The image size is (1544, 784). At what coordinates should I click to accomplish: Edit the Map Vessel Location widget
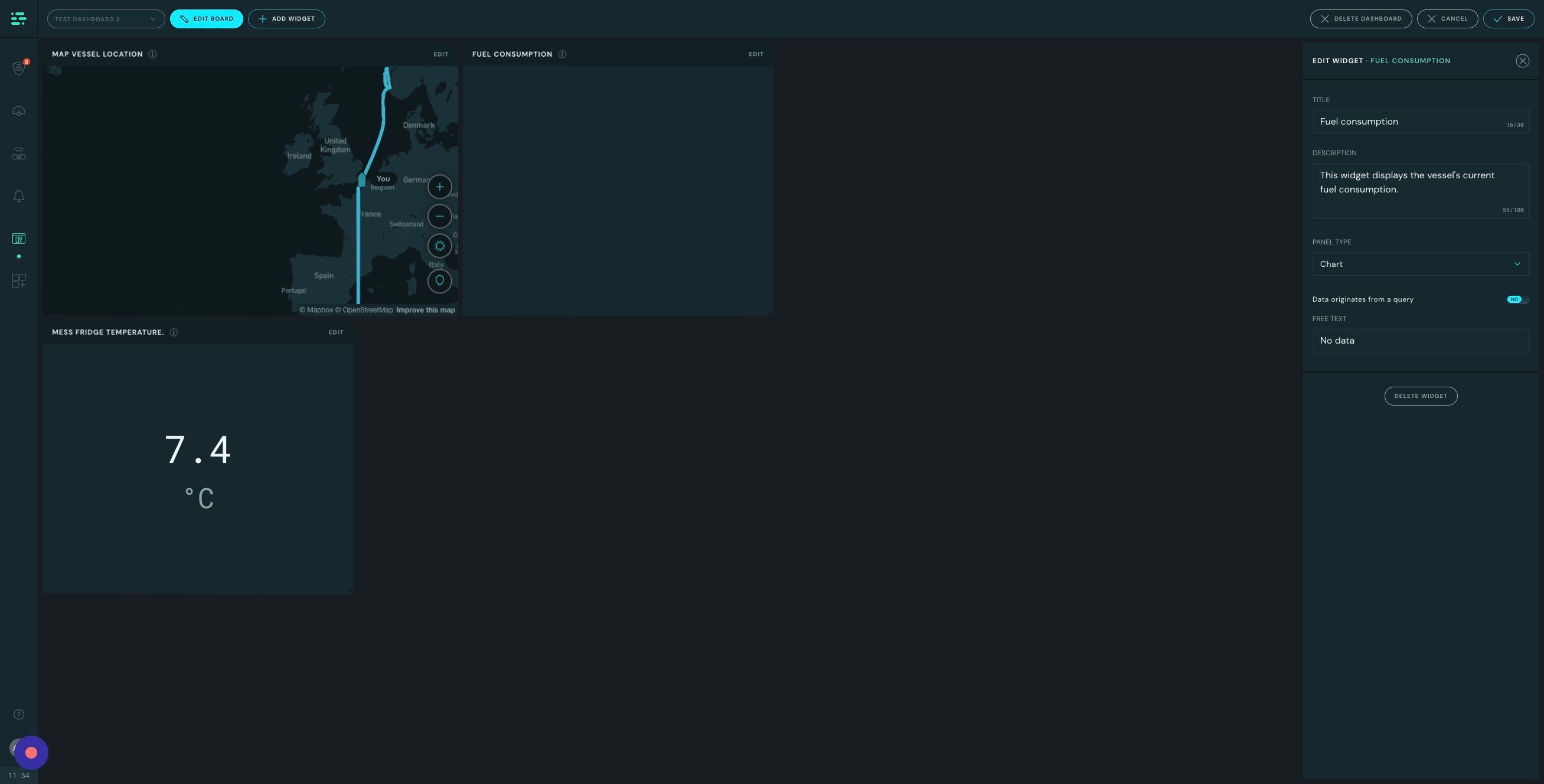(440, 54)
